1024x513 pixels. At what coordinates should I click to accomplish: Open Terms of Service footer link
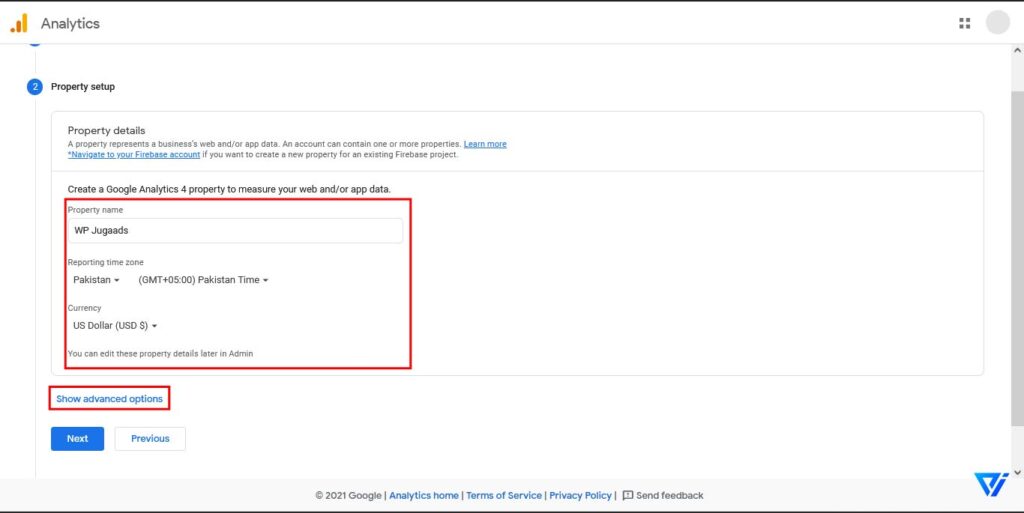[504, 495]
